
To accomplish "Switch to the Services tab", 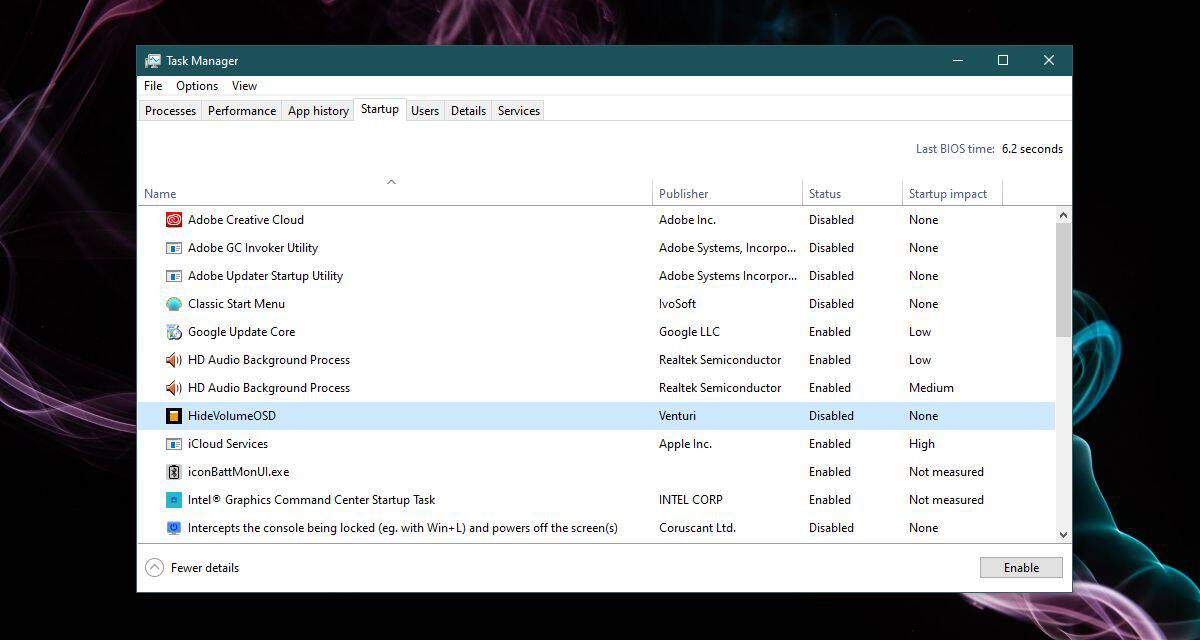I will (x=519, y=111).
